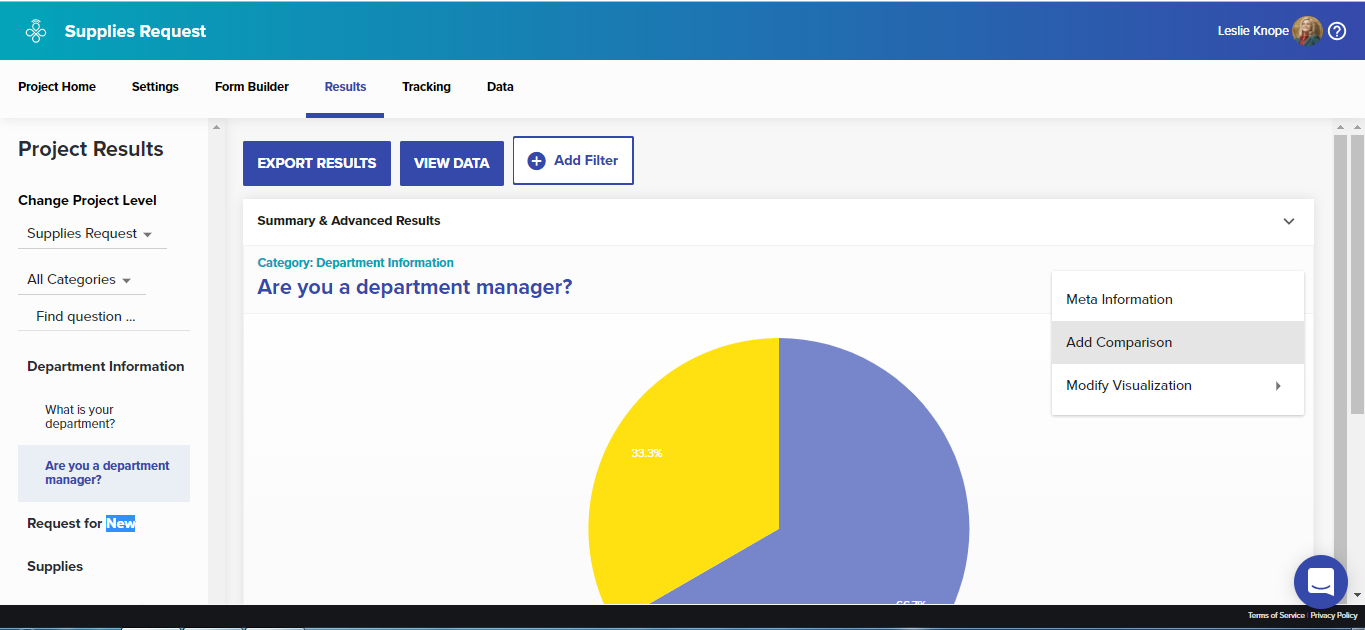Image resolution: width=1365 pixels, height=630 pixels.
Task: Click Leslie Knope's profile avatar
Action: [1307, 31]
